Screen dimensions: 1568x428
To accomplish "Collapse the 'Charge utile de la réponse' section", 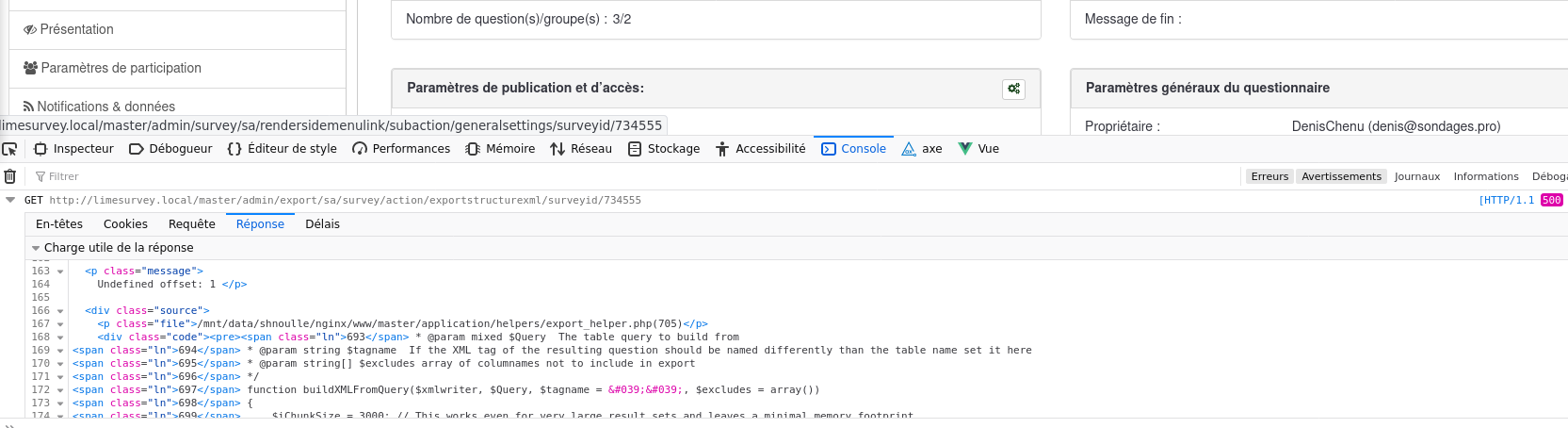I will click(36, 248).
